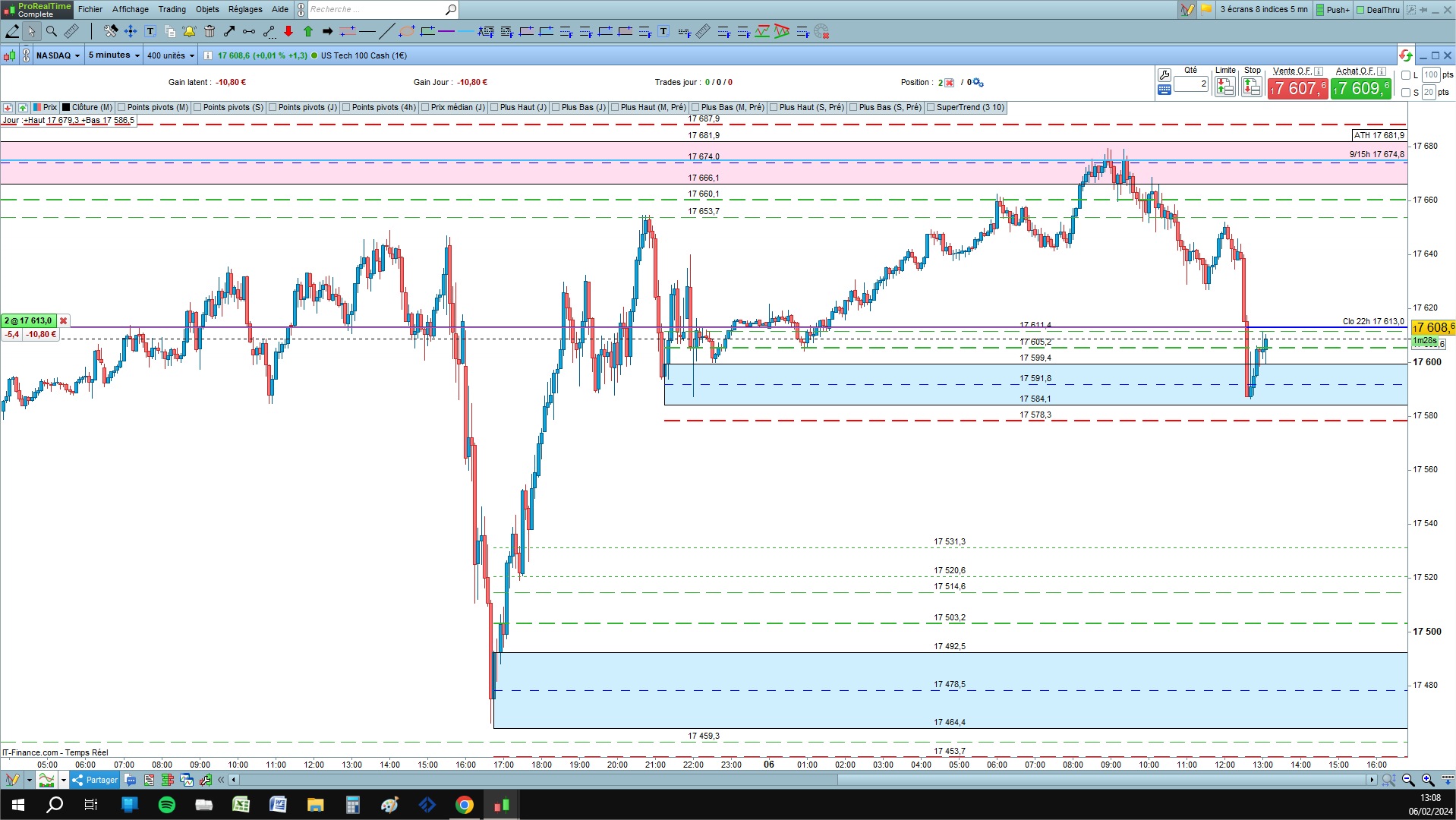Click the Partager share button

tap(96, 780)
